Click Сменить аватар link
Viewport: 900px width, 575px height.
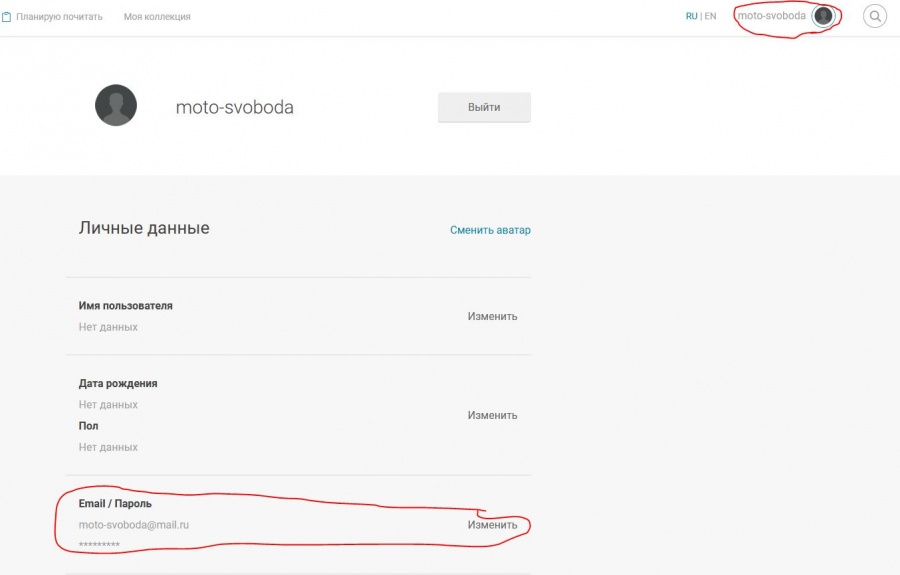click(490, 230)
